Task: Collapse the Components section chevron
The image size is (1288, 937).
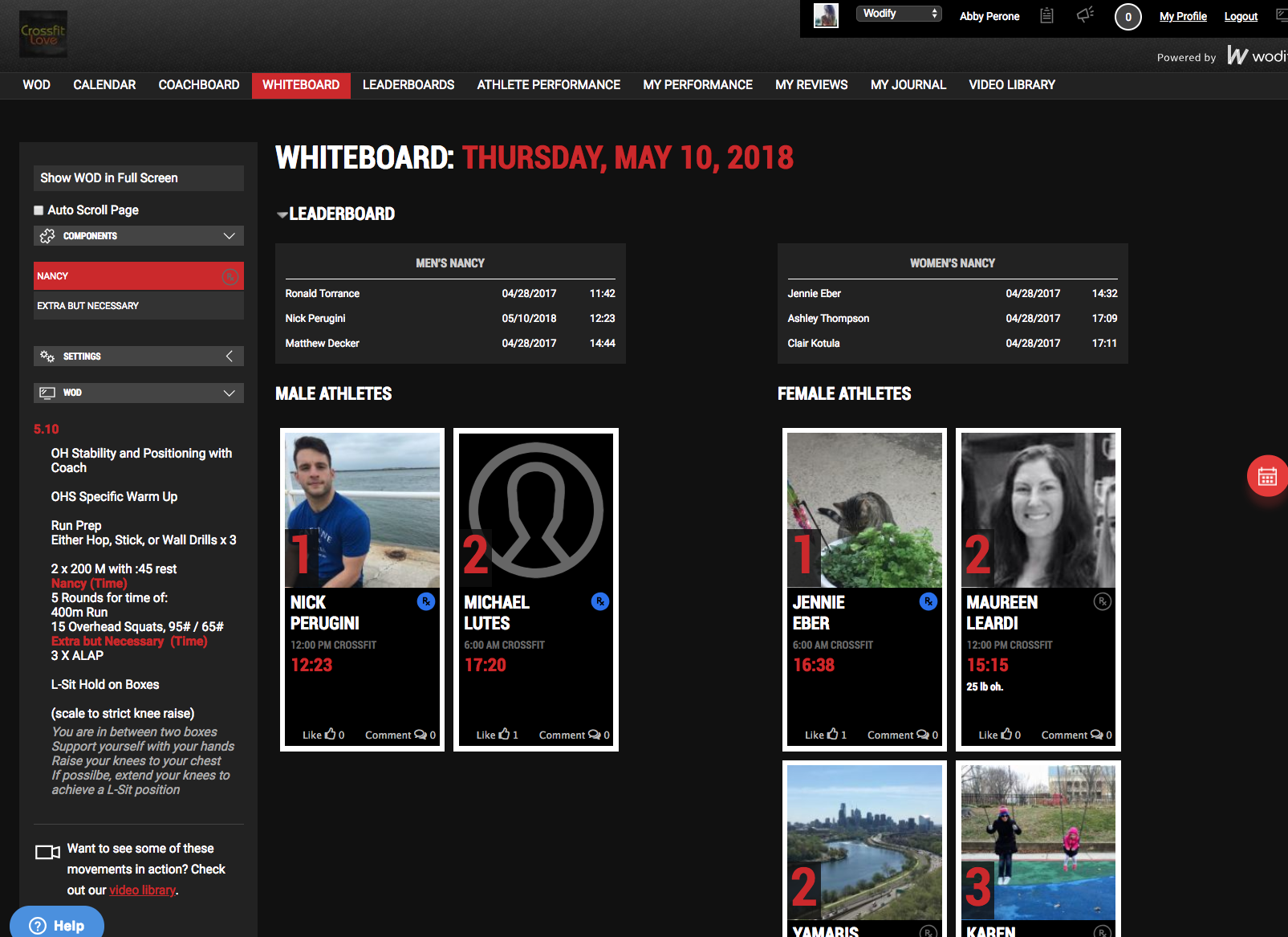Action: 229,236
